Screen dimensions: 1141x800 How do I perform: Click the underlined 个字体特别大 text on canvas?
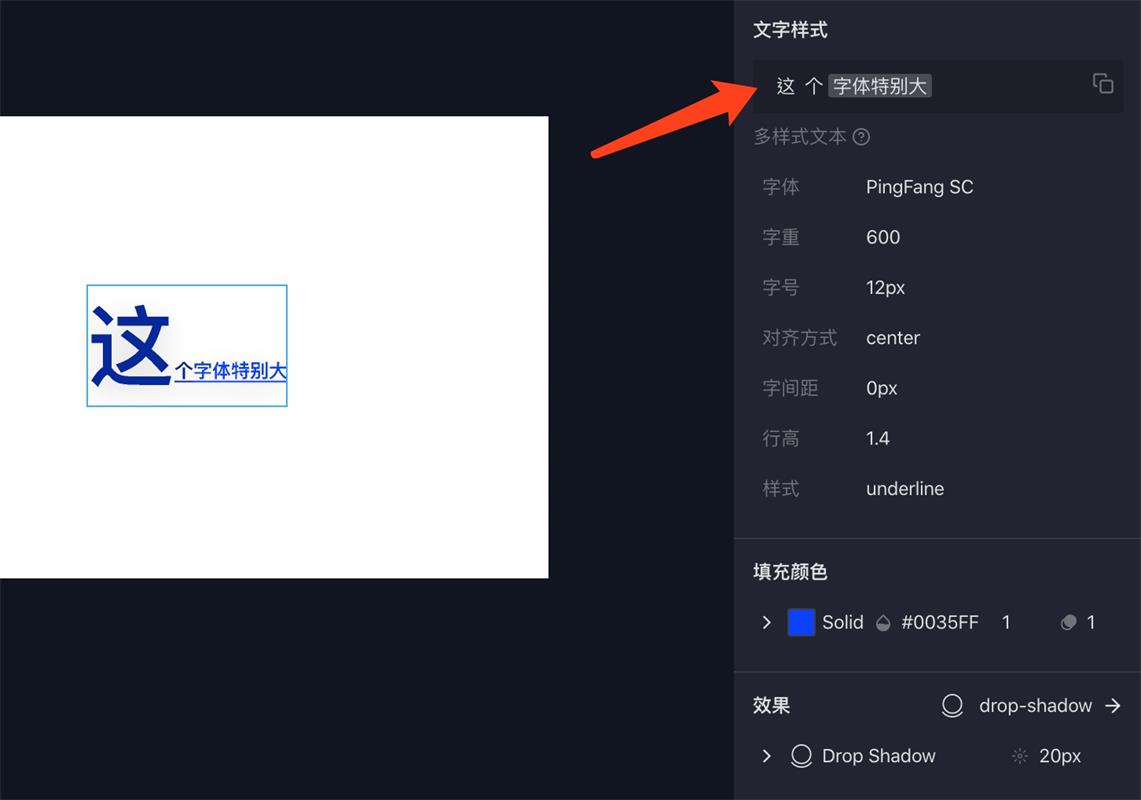(231, 371)
